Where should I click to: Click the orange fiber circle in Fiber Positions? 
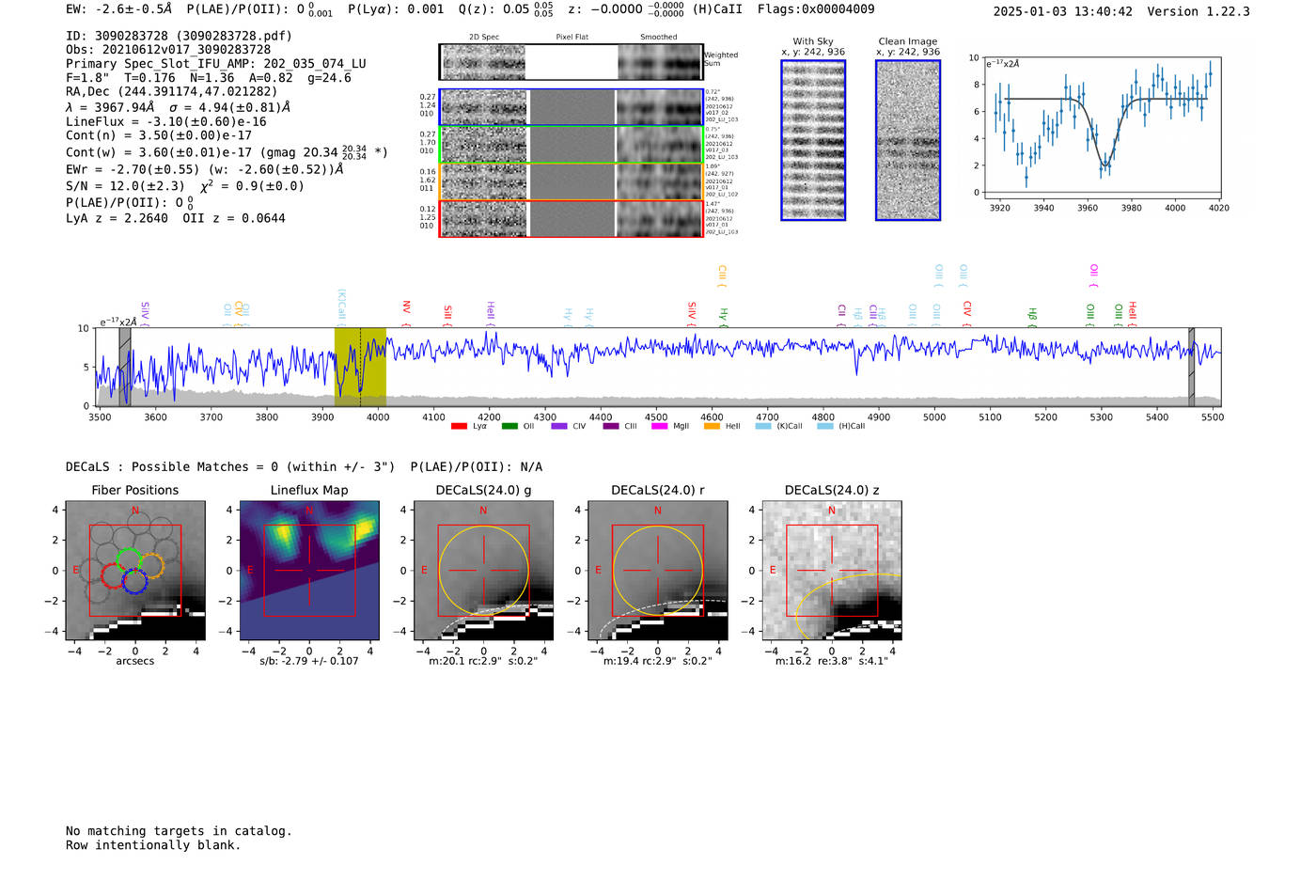[152, 566]
